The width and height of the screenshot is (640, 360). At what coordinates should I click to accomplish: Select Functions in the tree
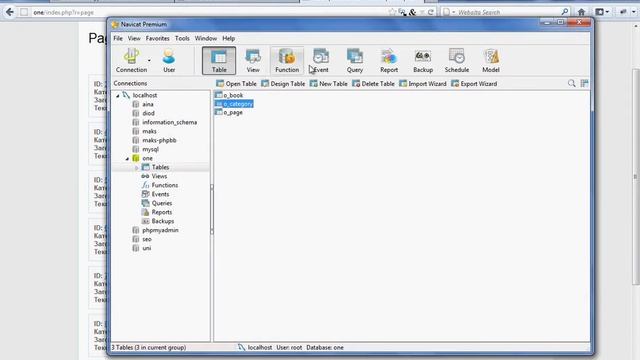pos(164,185)
